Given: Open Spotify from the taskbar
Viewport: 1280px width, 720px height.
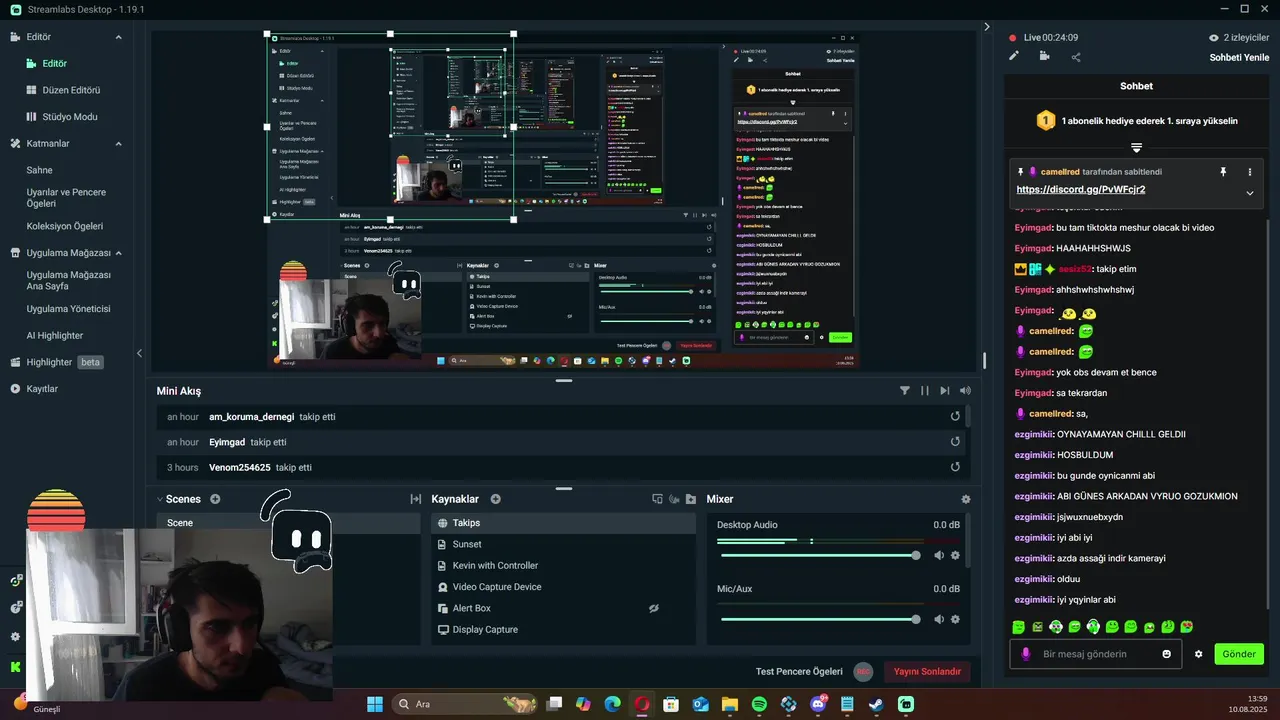Looking at the screenshot, I should point(759,704).
